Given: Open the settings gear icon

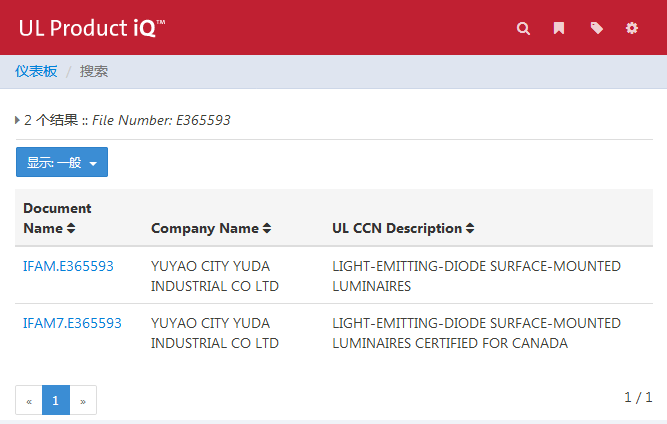Looking at the screenshot, I should point(632,28).
